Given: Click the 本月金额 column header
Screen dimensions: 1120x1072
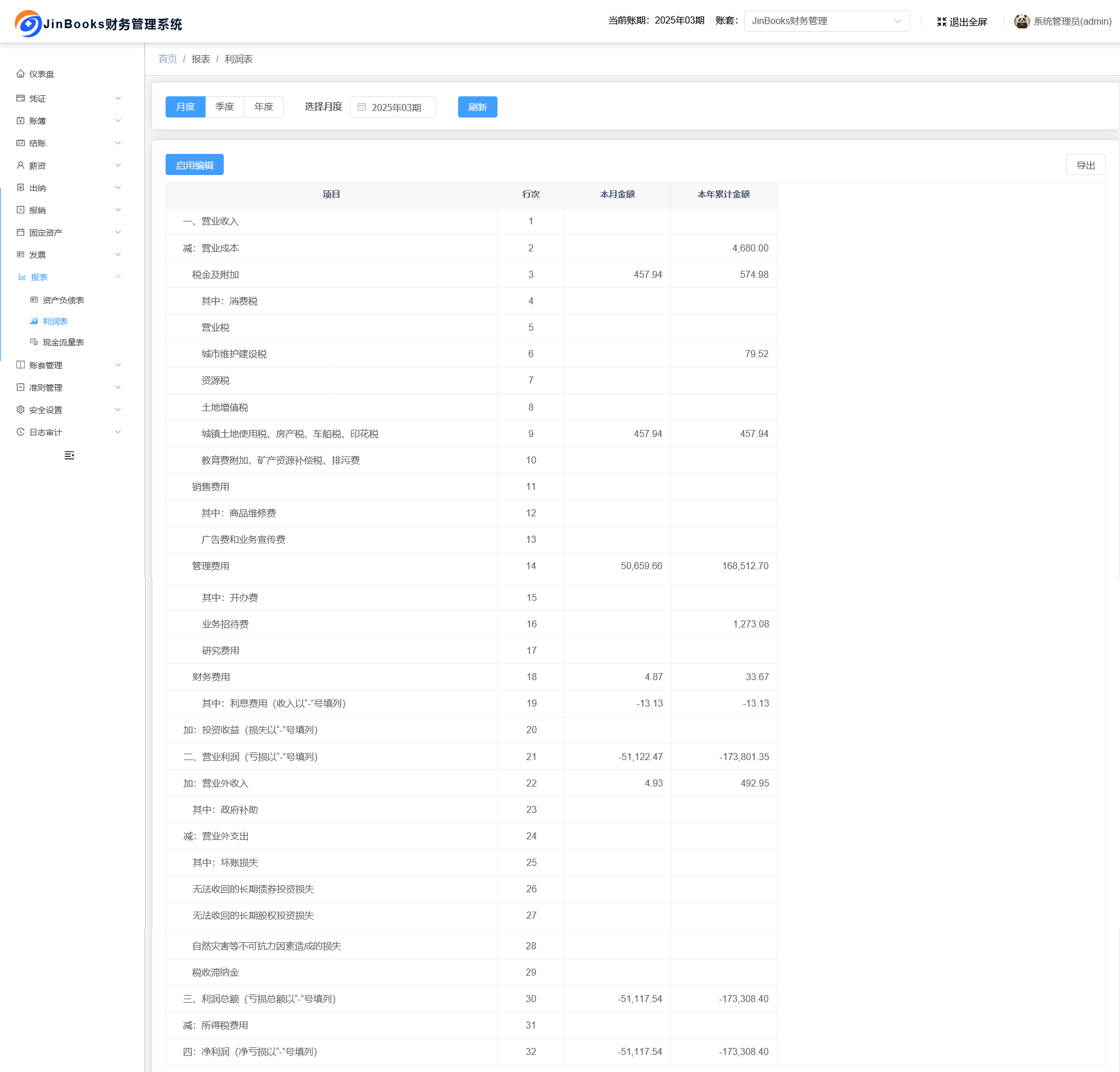Looking at the screenshot, I should [617, 194].
